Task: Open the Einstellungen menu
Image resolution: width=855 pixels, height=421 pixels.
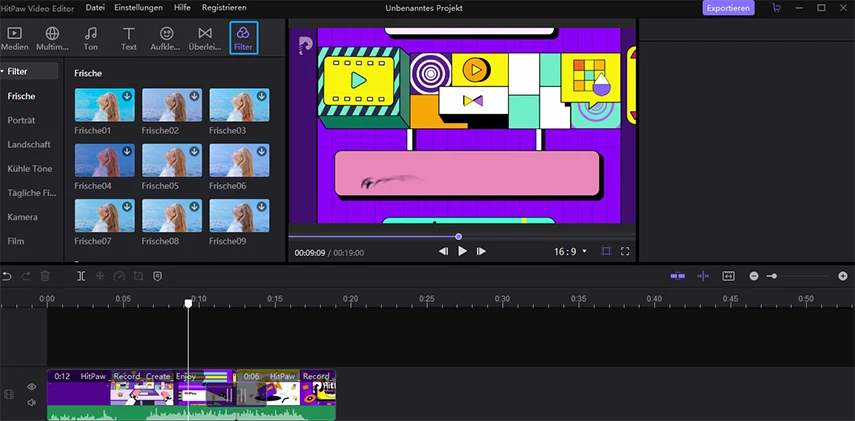Action: click(x=139, y=8)
